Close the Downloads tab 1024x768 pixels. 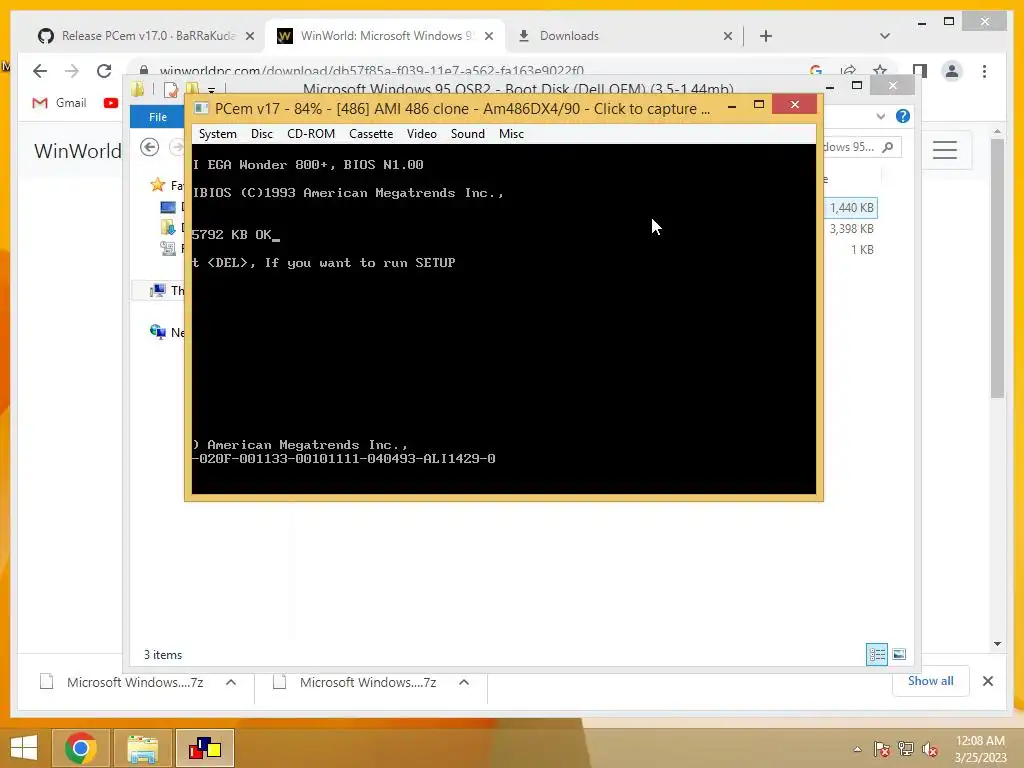pyautogui.click(x=728, y=37)
